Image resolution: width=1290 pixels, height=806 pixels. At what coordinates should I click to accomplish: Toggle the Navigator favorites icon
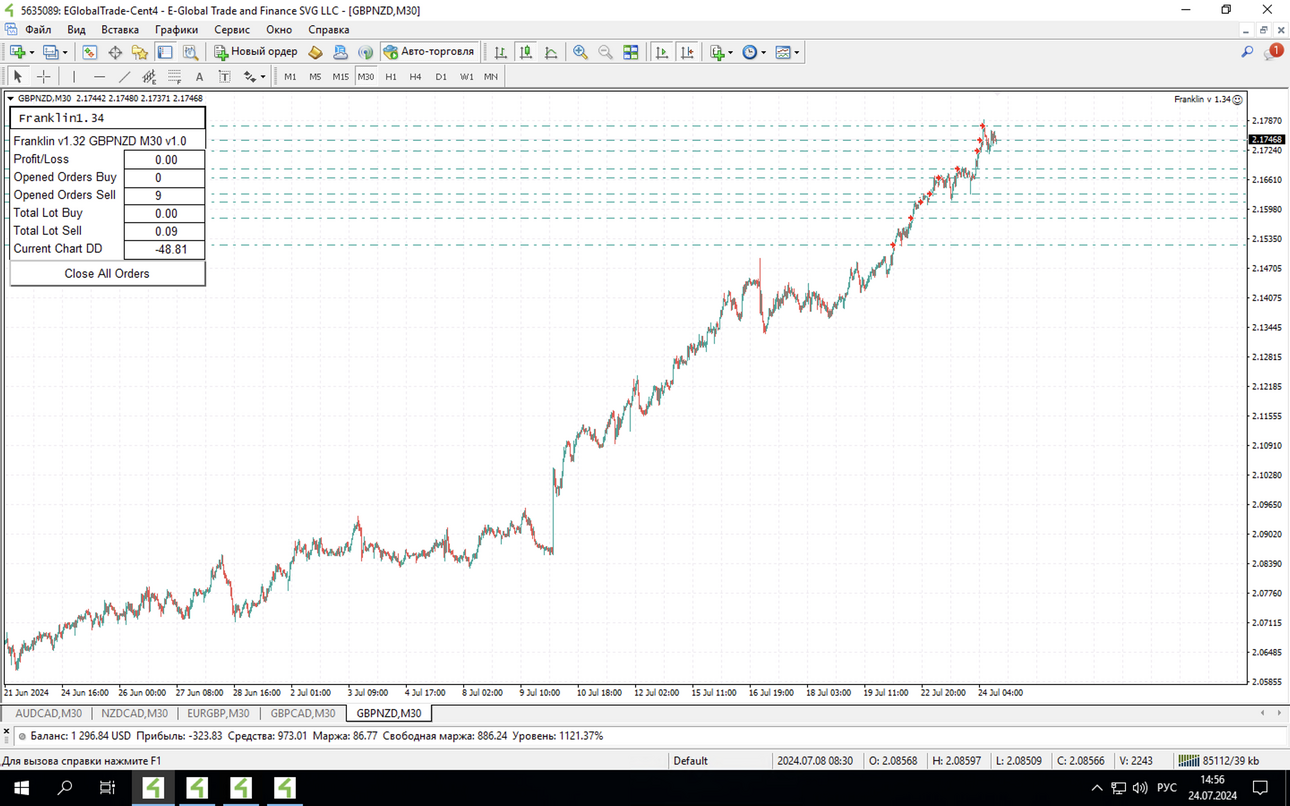(140, 52)
